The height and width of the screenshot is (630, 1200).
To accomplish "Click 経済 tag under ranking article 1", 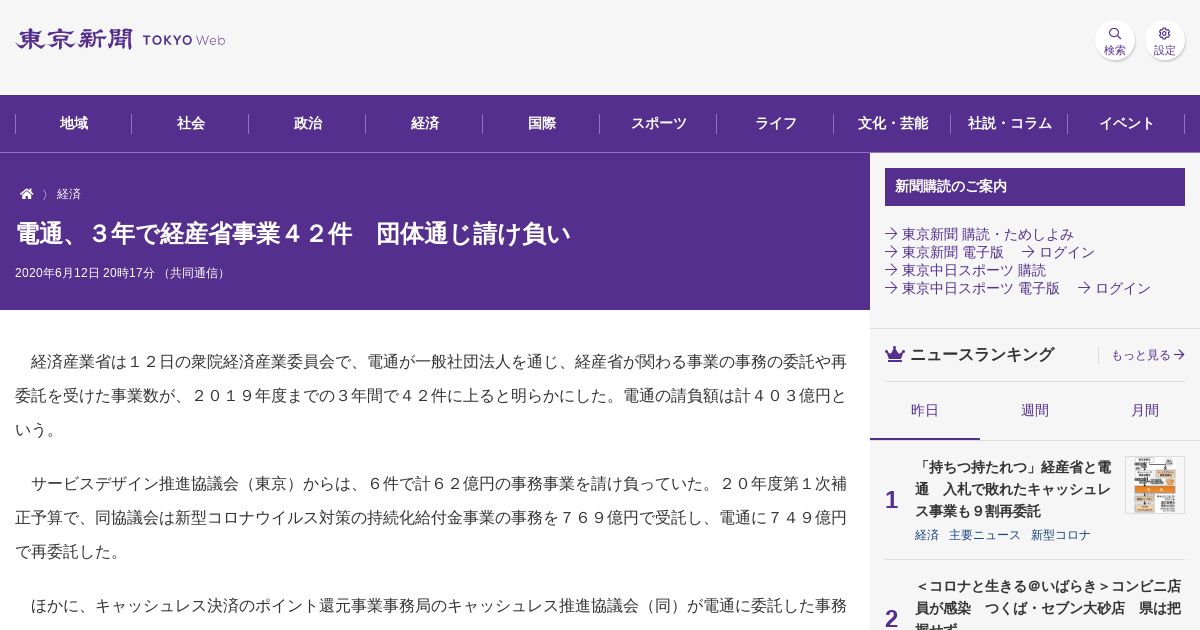I will pyautogui.click(x=927, y=535).
